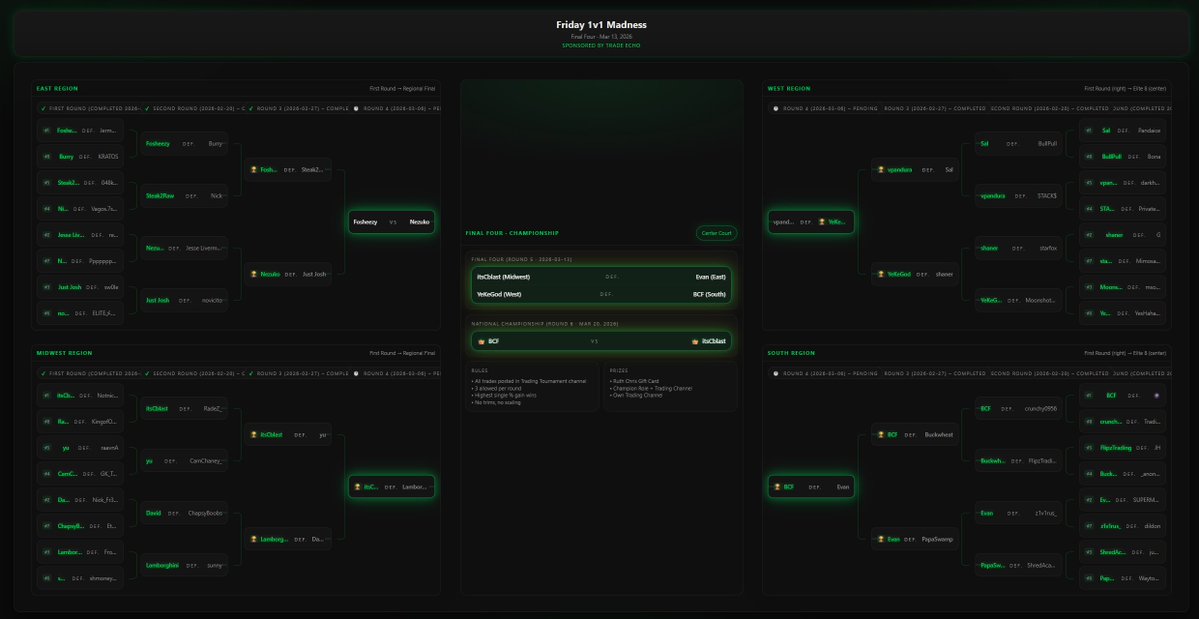
Task: Click the Center Court button
Action: pyautogui.click(x=716, y=233)
